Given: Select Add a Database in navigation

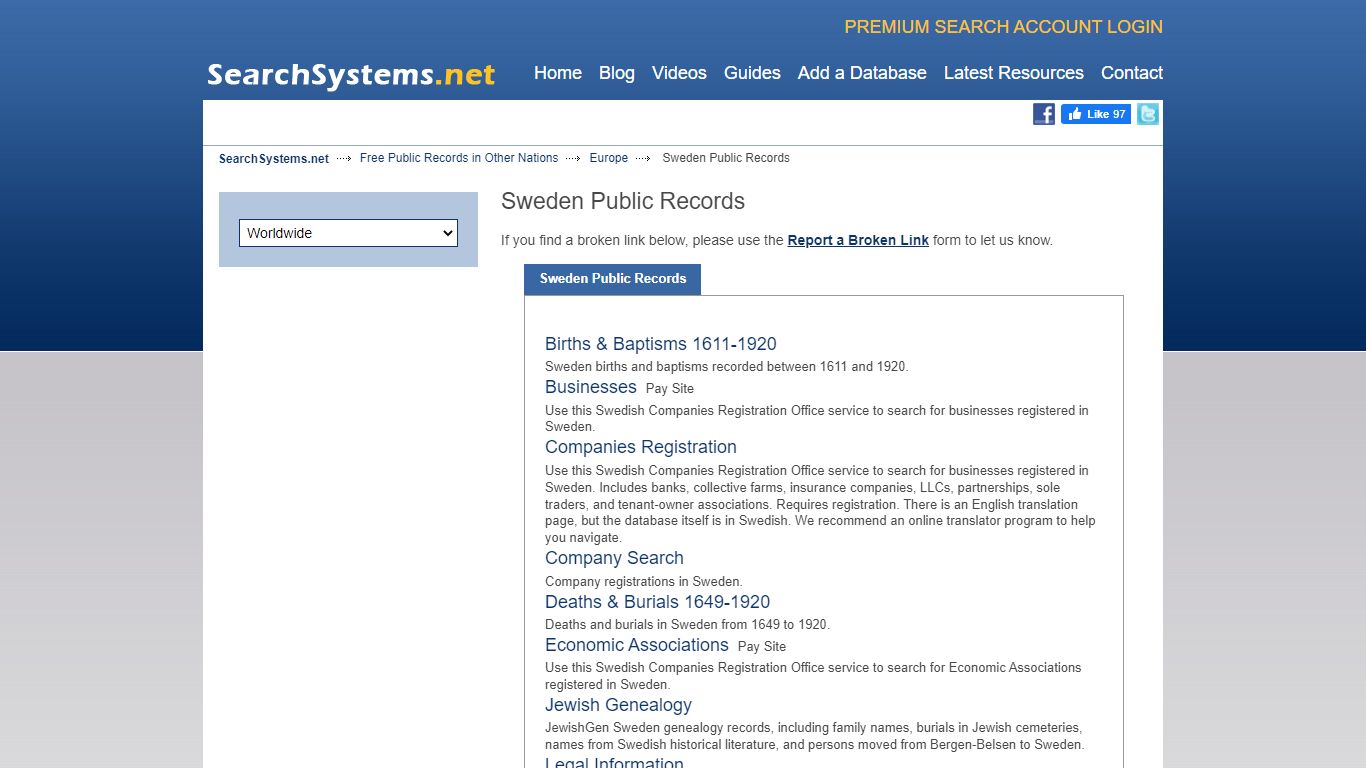Looking at the screenshot, I should [x=862, y=73].
